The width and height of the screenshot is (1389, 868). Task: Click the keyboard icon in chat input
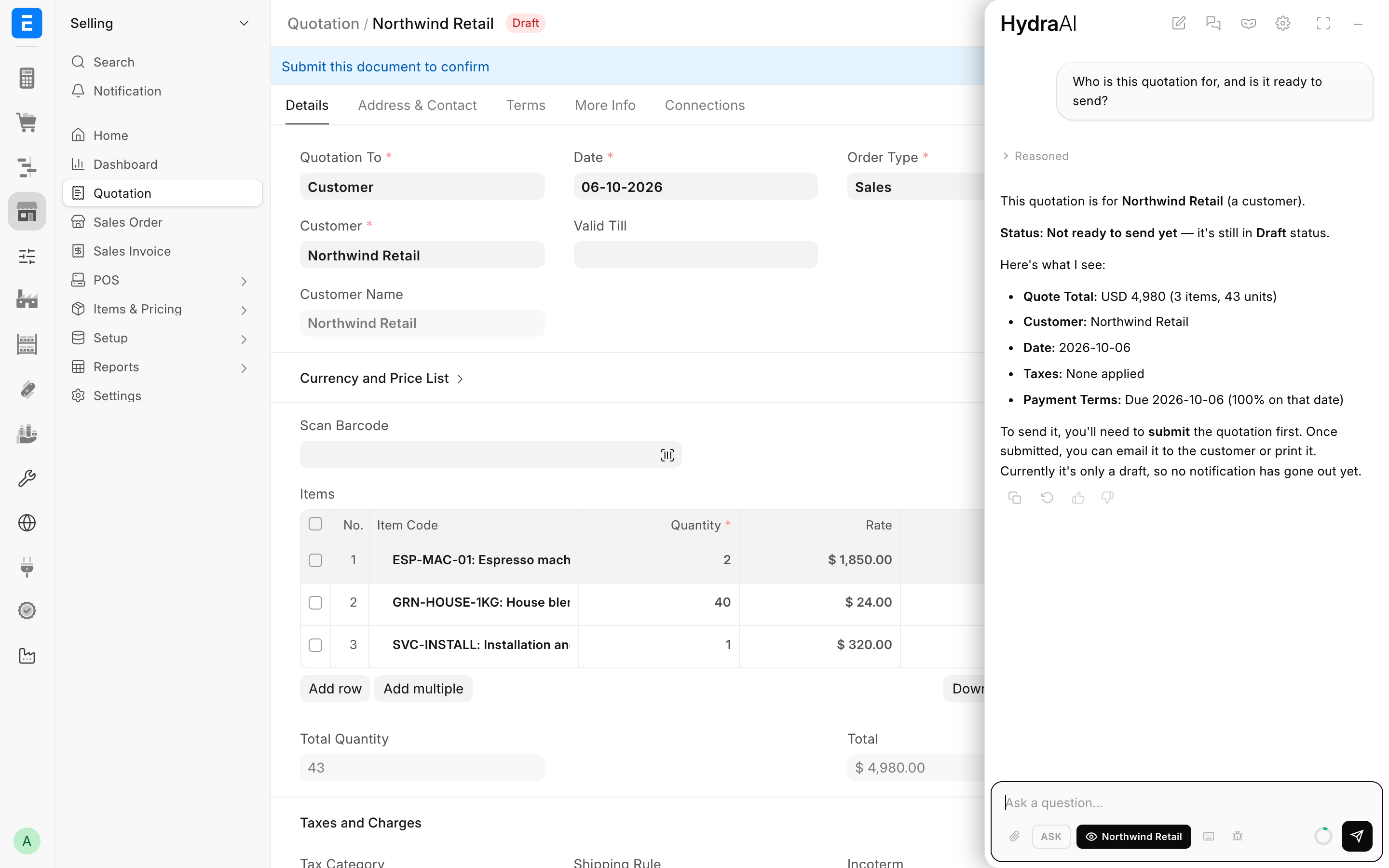(1208, 837)
